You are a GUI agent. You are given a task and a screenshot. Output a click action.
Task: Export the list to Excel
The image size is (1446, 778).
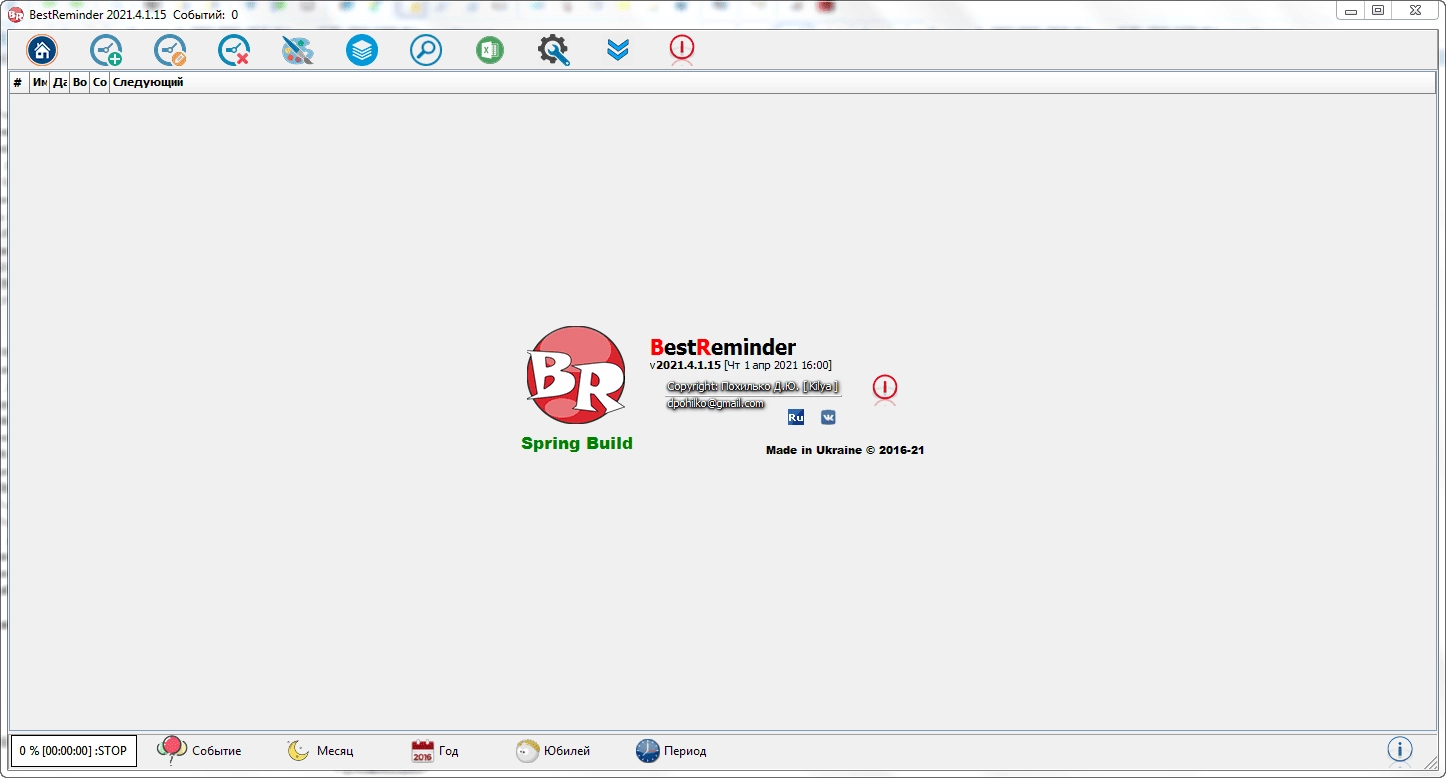pyautogui.click(x=490, y=50)
